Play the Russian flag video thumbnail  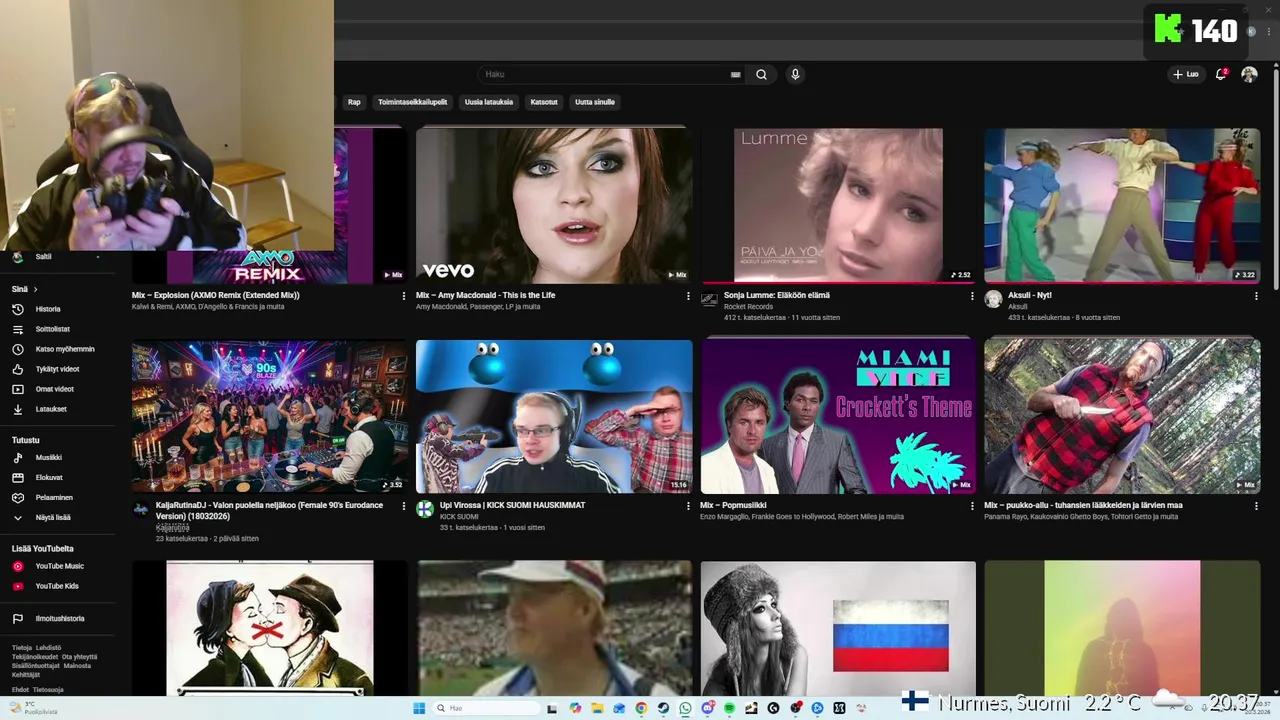pos(838,628)
